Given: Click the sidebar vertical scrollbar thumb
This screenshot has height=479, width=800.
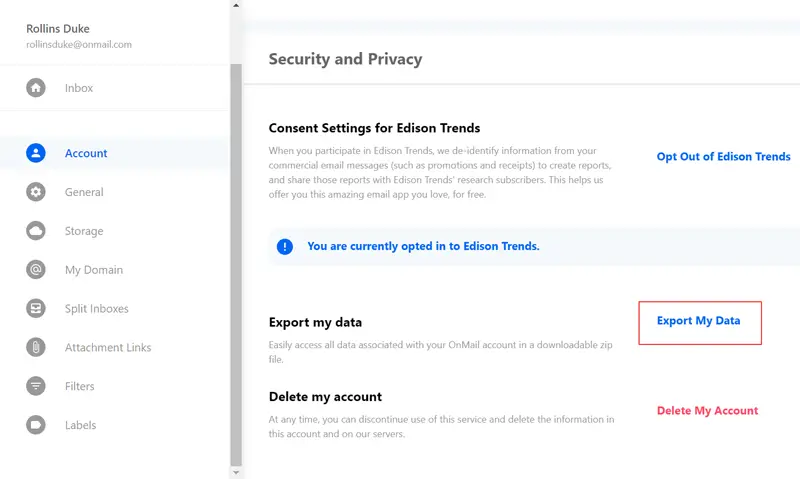Looking at the screenshot, I should click(236, 260).
